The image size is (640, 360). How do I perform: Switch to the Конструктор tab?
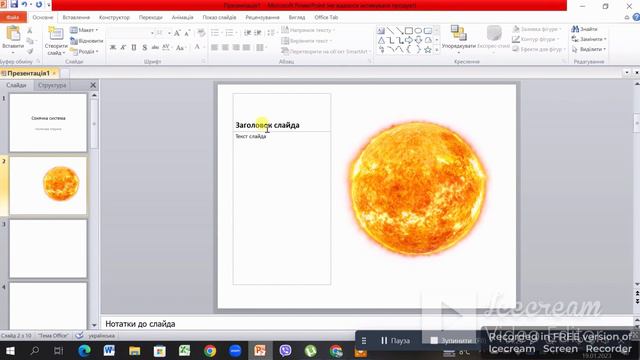click(114, 18)
